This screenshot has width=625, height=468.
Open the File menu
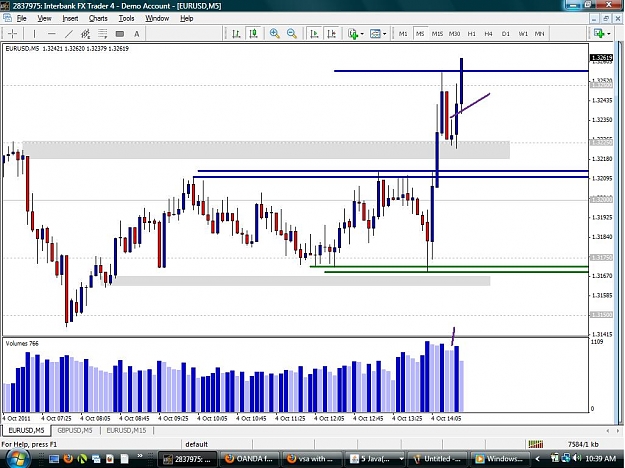tap(21, 18)
